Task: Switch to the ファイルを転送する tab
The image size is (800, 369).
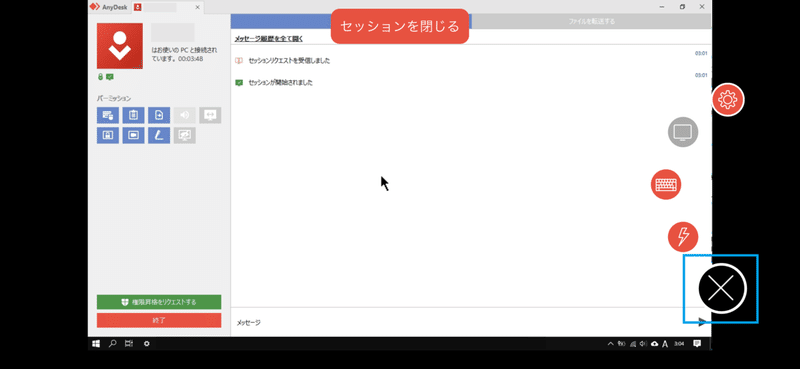Action: [x=591, y=21]
